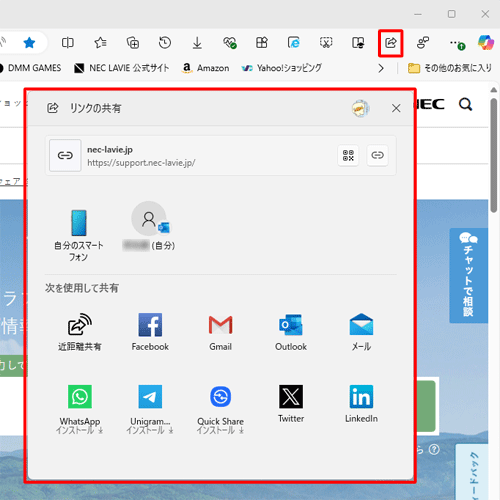Open the Amazon bookmark
This screenshot has height=500, width=500.
[206, 68]
